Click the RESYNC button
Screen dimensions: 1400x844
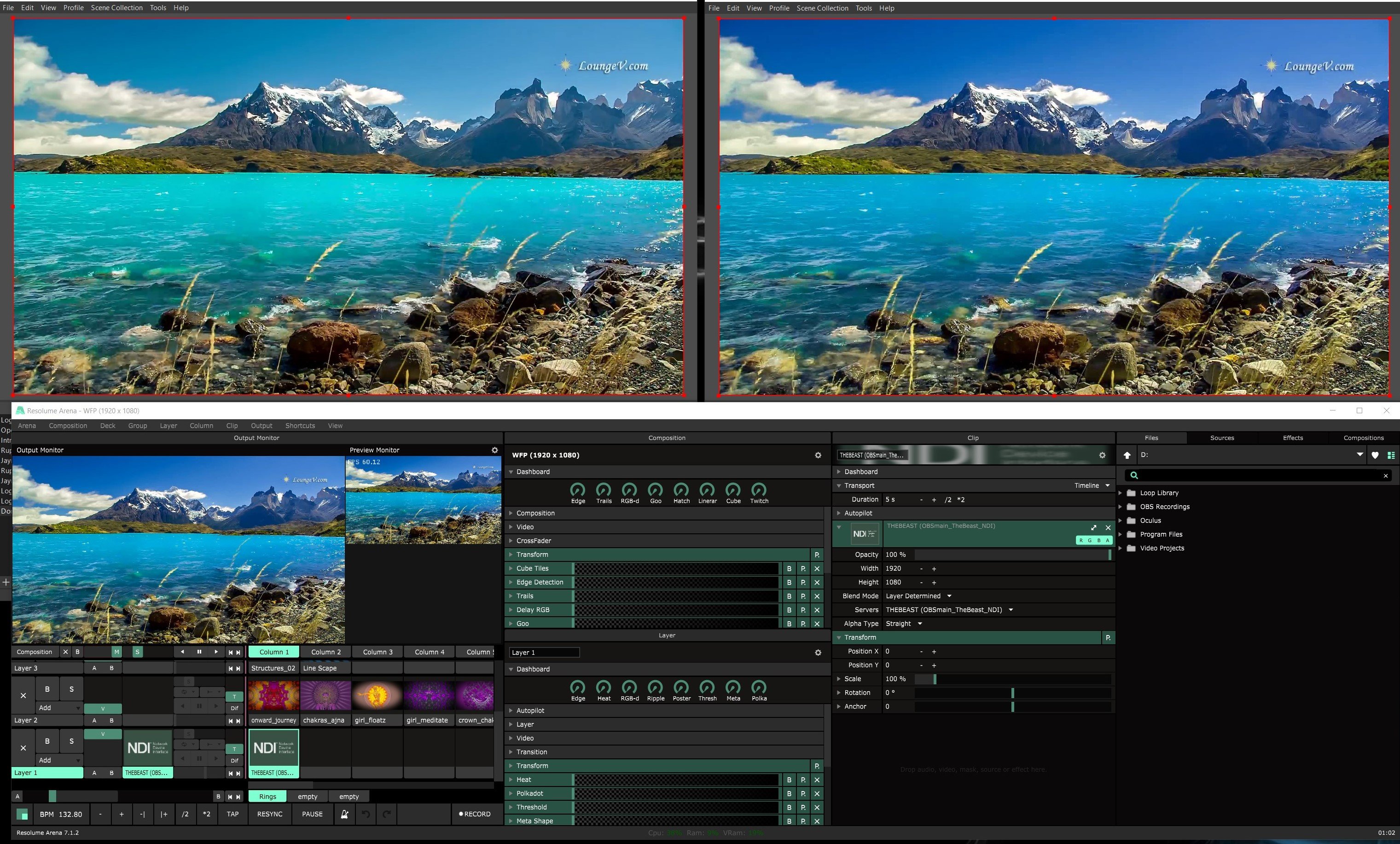(x=269, y=814)
